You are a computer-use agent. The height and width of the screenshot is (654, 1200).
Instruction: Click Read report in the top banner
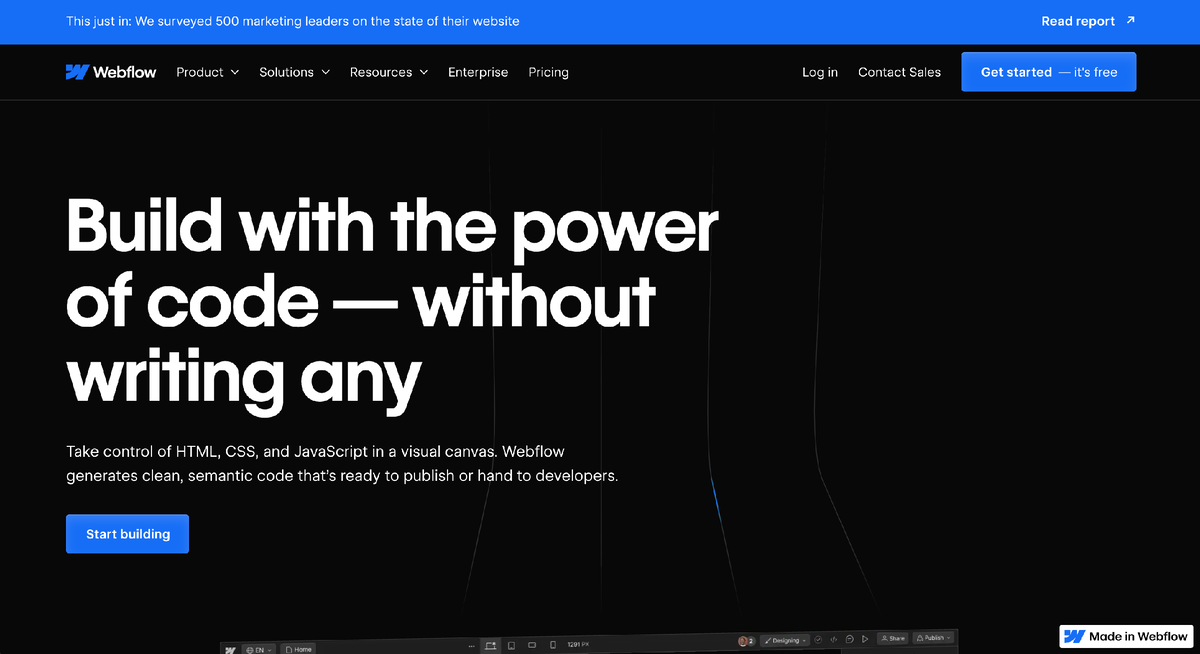(x=1078, y=21)
